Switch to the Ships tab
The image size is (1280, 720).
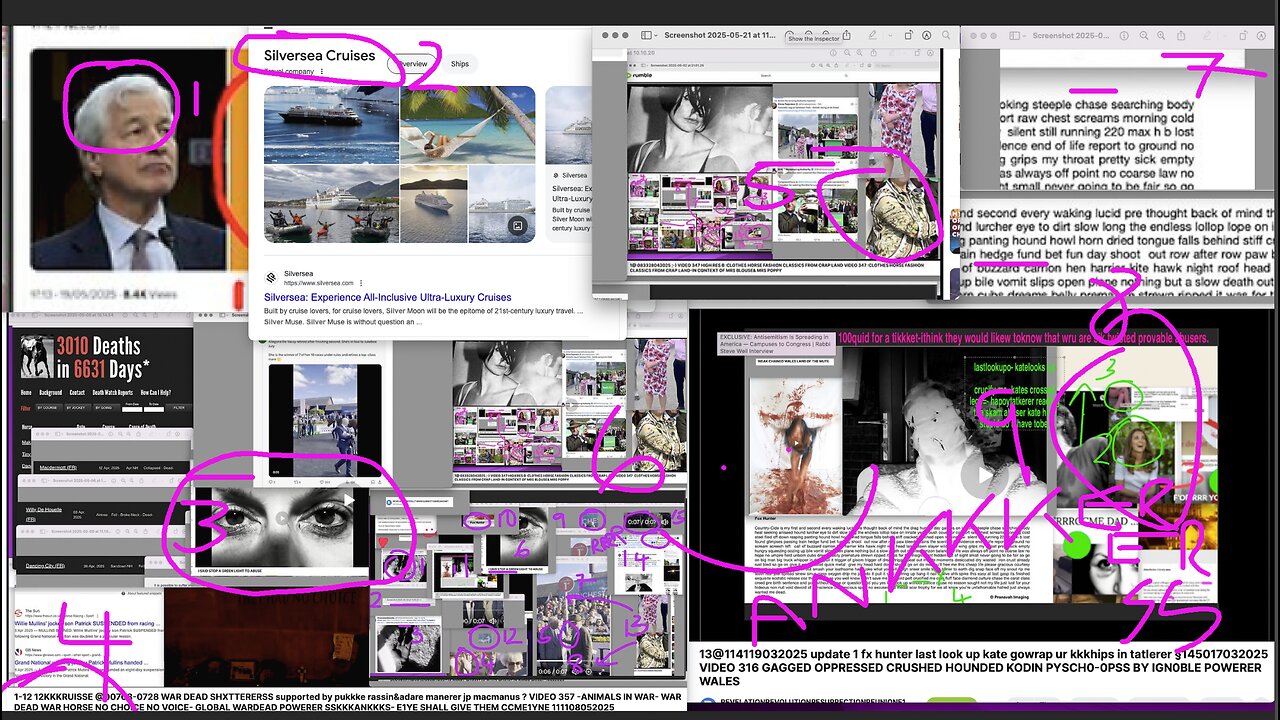pyautogui.click(x=460, y=63)
